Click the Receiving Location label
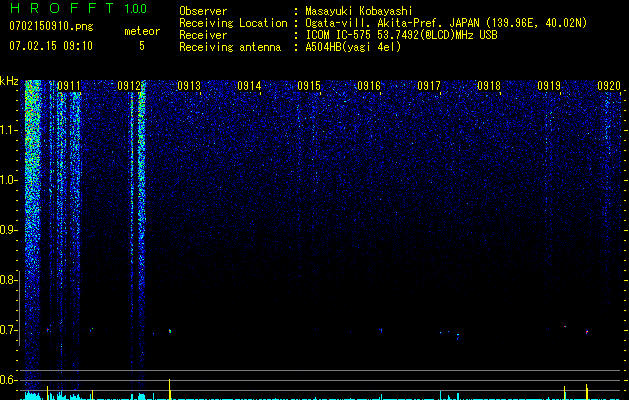Screen dimensions: 629x400 233,23
